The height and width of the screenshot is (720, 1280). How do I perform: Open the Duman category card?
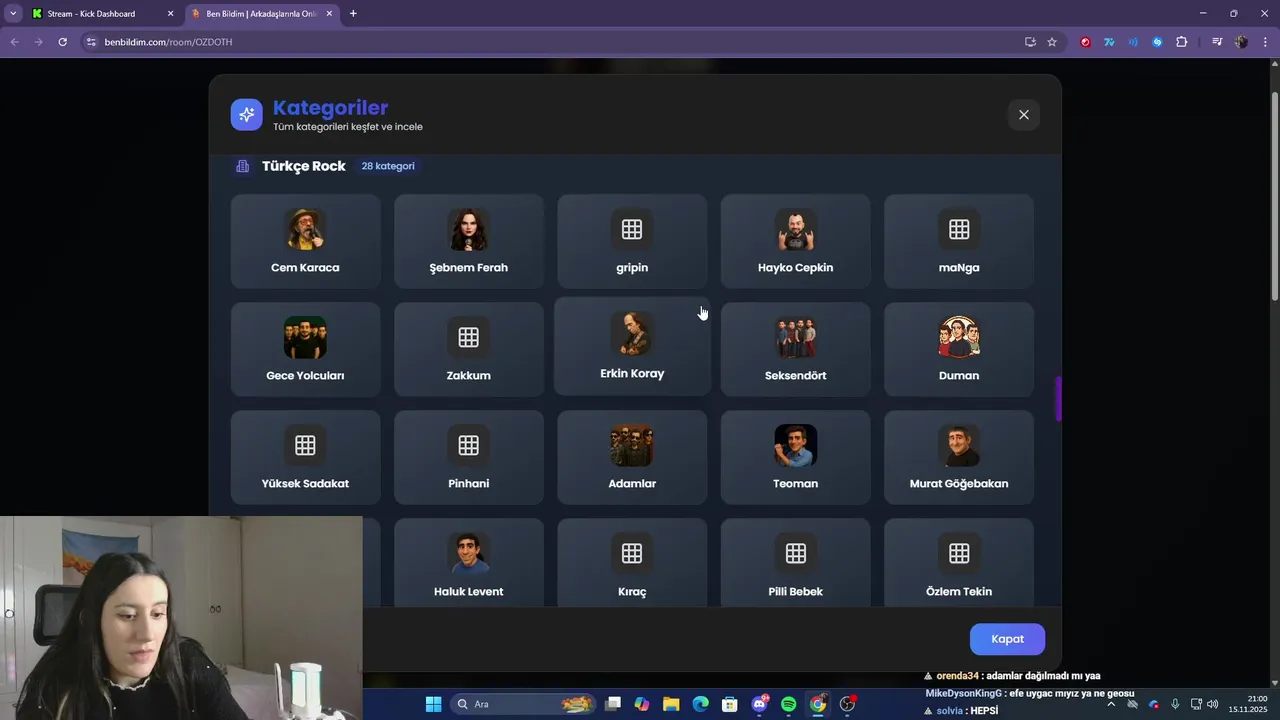click(959, 349)
